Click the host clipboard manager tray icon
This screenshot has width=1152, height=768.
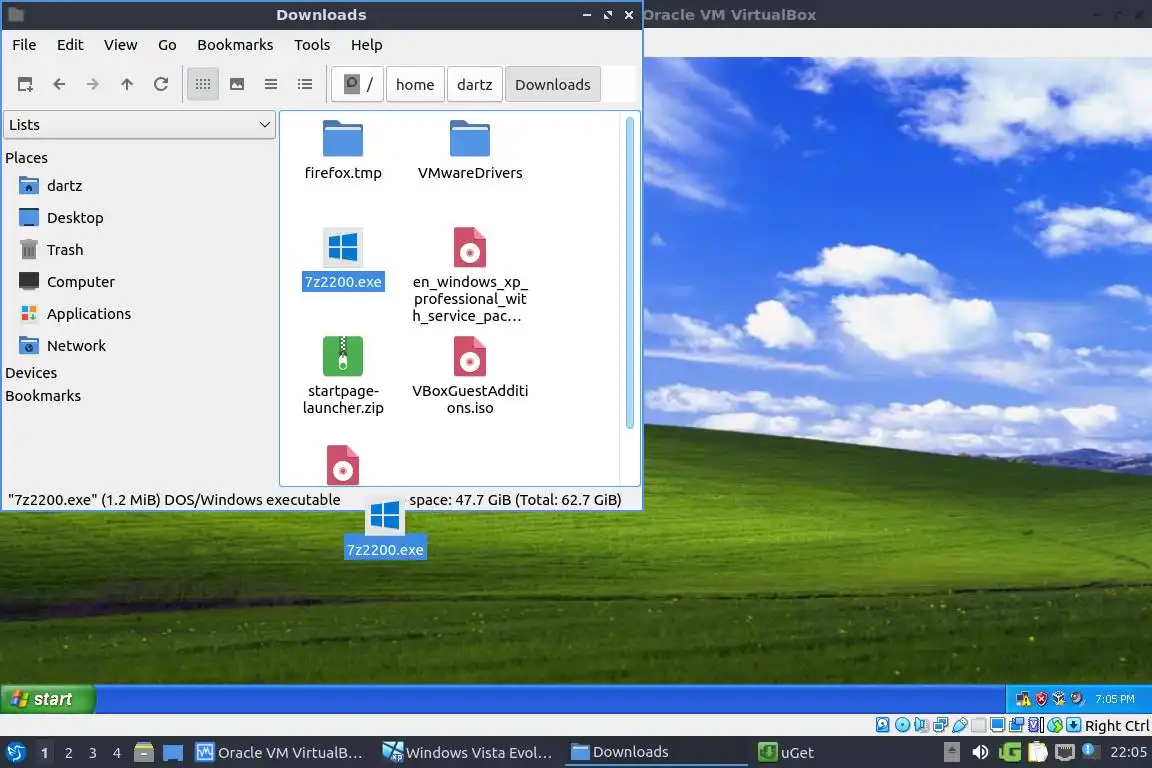point(1037,752)
